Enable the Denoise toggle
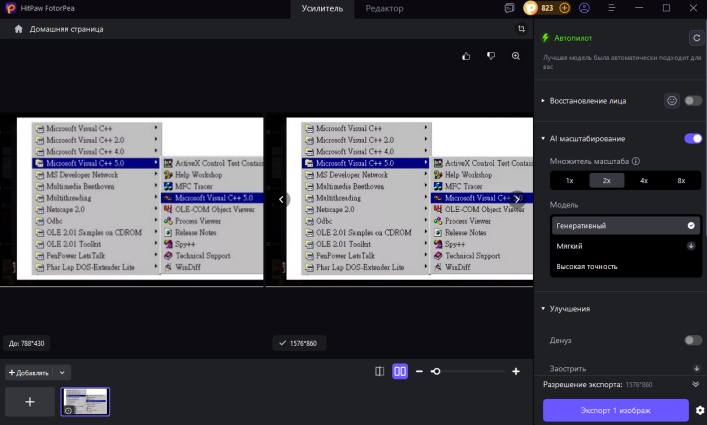707x425 pixels. [692, 340]
